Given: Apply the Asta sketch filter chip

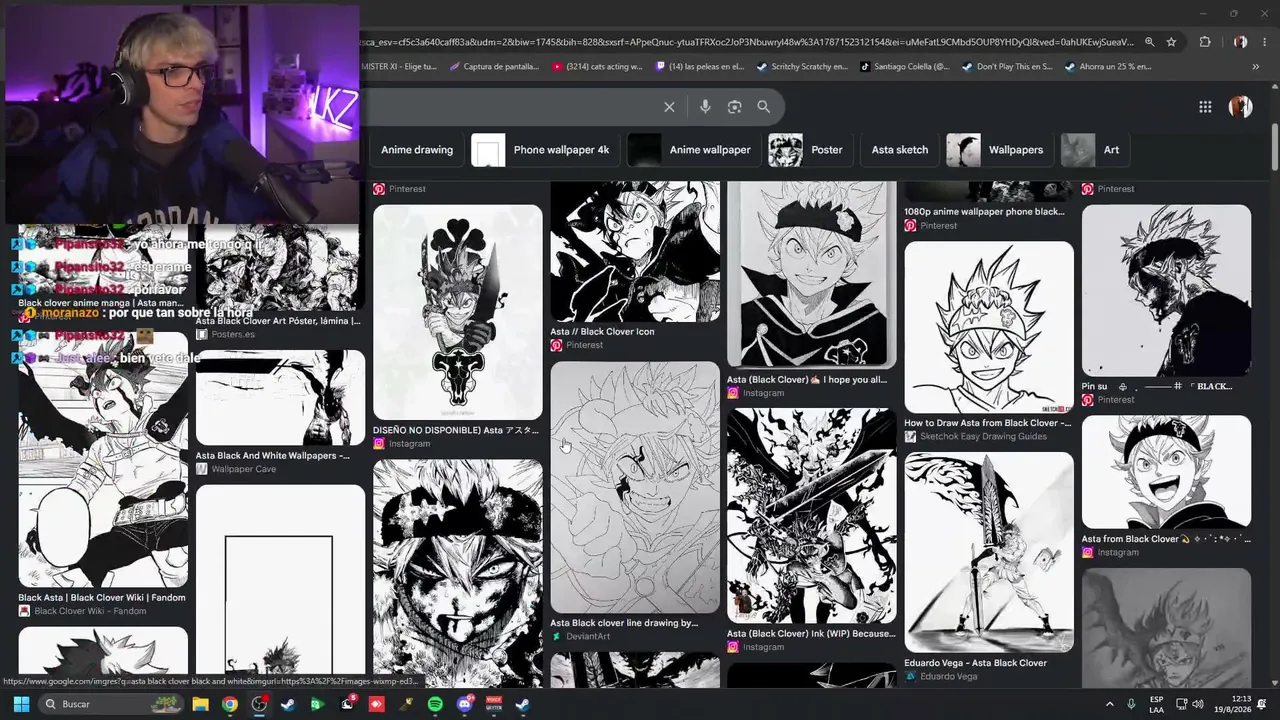Looking at the screenshot, I should pyautogui.click(x=900, y=150).
